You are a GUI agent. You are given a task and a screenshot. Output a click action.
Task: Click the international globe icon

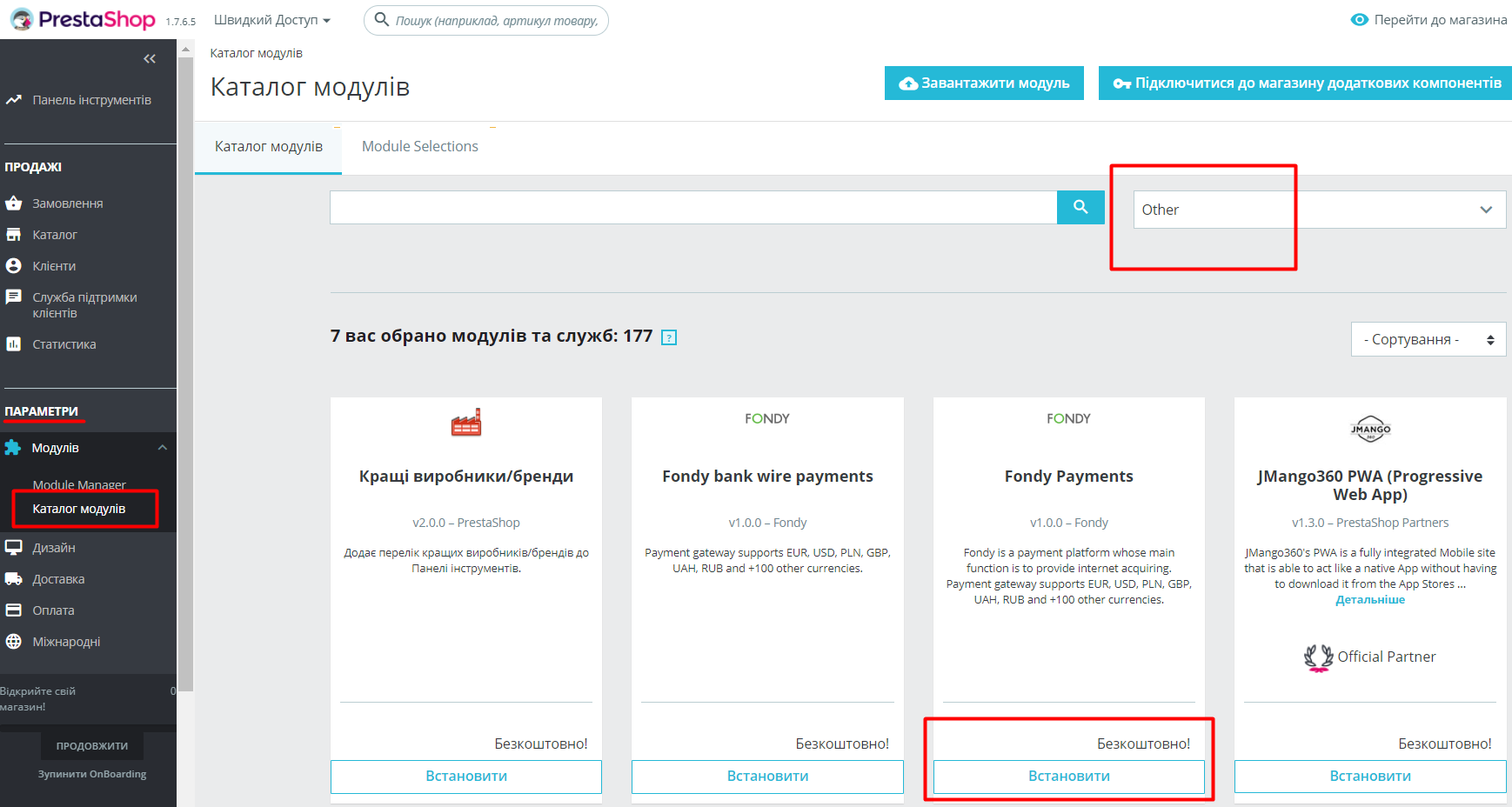click(13, 642)
